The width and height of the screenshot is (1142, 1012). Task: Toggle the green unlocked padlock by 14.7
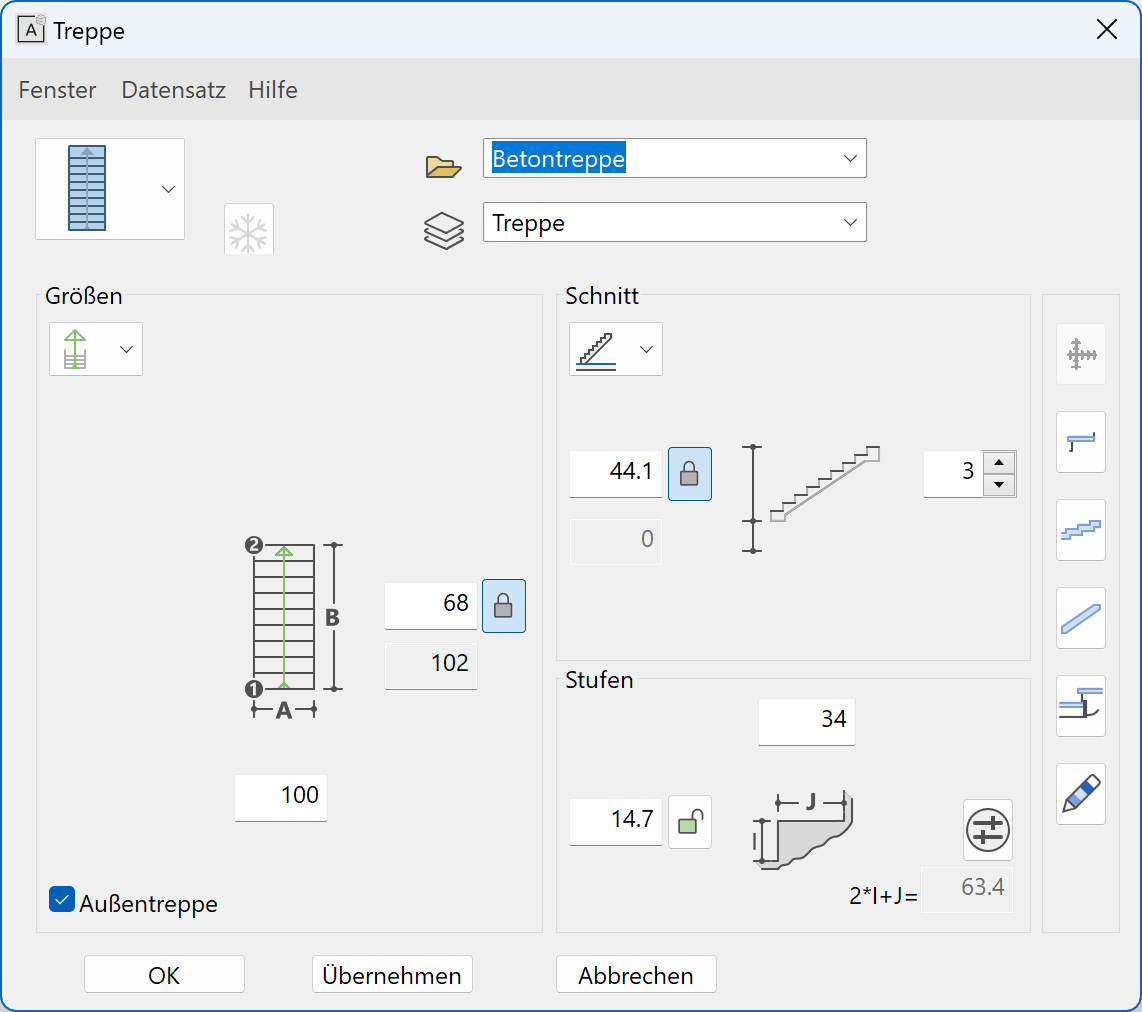689,822
